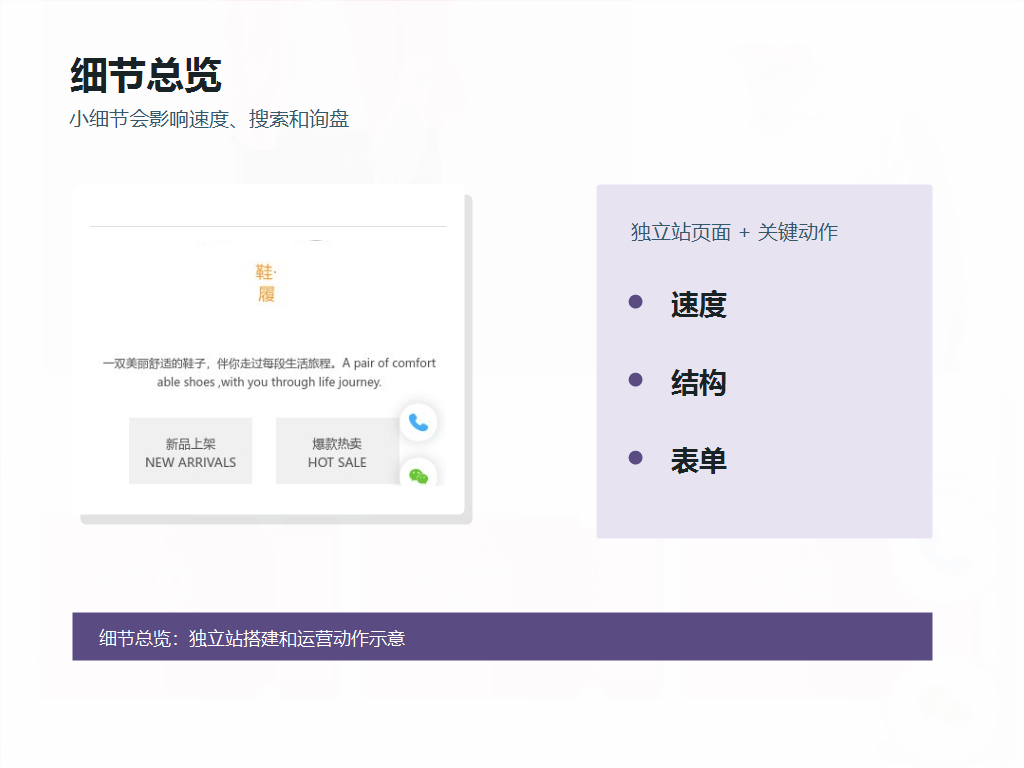
Task: Click the website screenshot thumbnail
Action: pos(268,351)
